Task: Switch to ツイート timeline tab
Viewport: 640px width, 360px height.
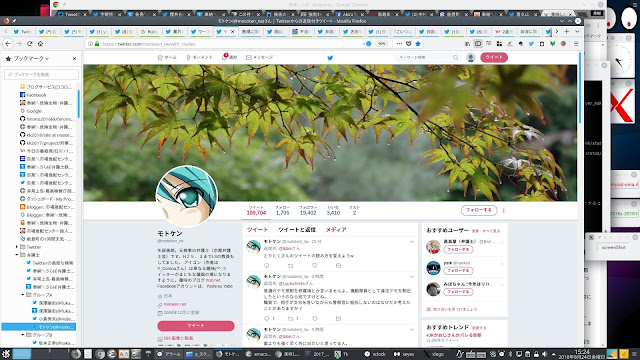Action: click(257, 230)
